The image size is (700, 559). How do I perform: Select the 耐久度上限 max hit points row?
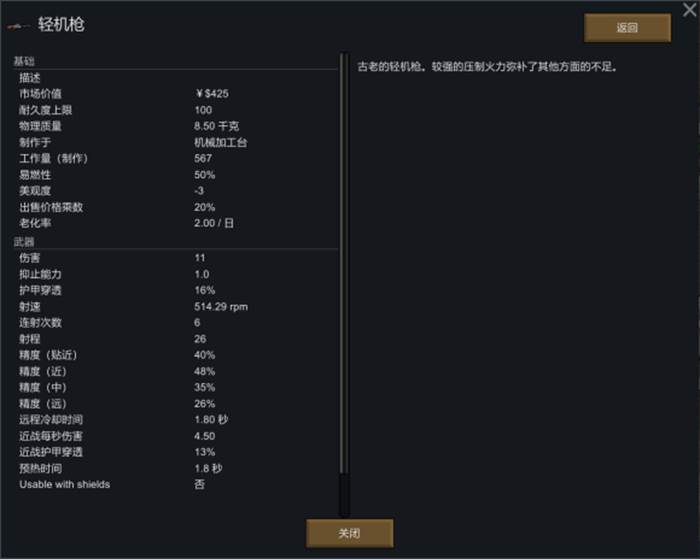coord(176,110)
